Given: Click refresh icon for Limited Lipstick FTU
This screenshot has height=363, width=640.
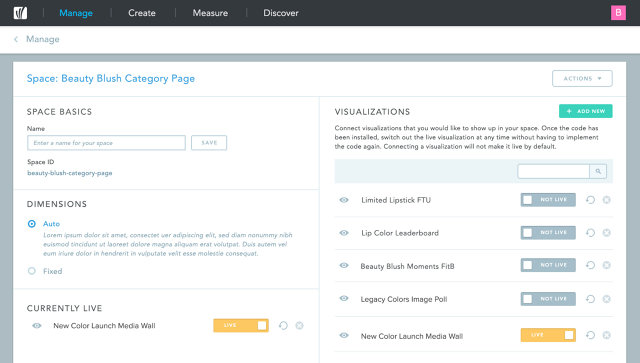Looking at the screenshot, I should tap(590, 200).
